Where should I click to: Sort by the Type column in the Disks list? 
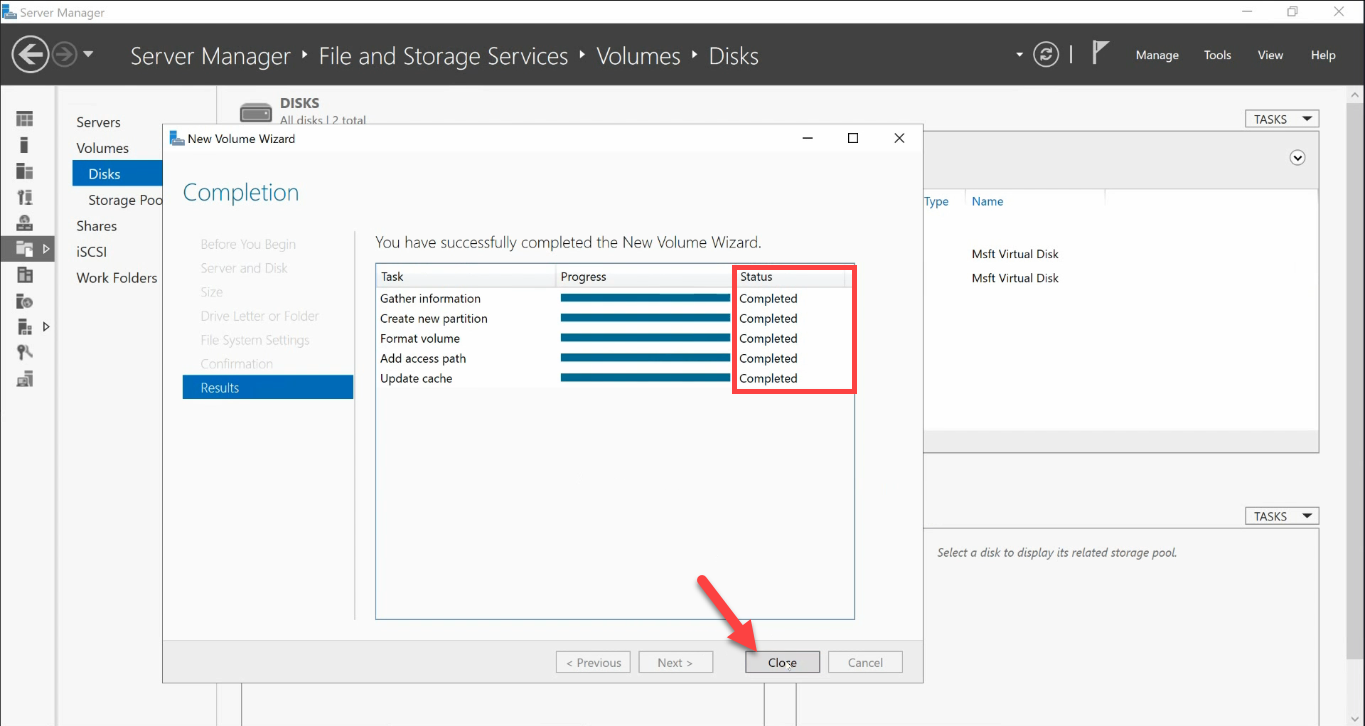[937, 201]
